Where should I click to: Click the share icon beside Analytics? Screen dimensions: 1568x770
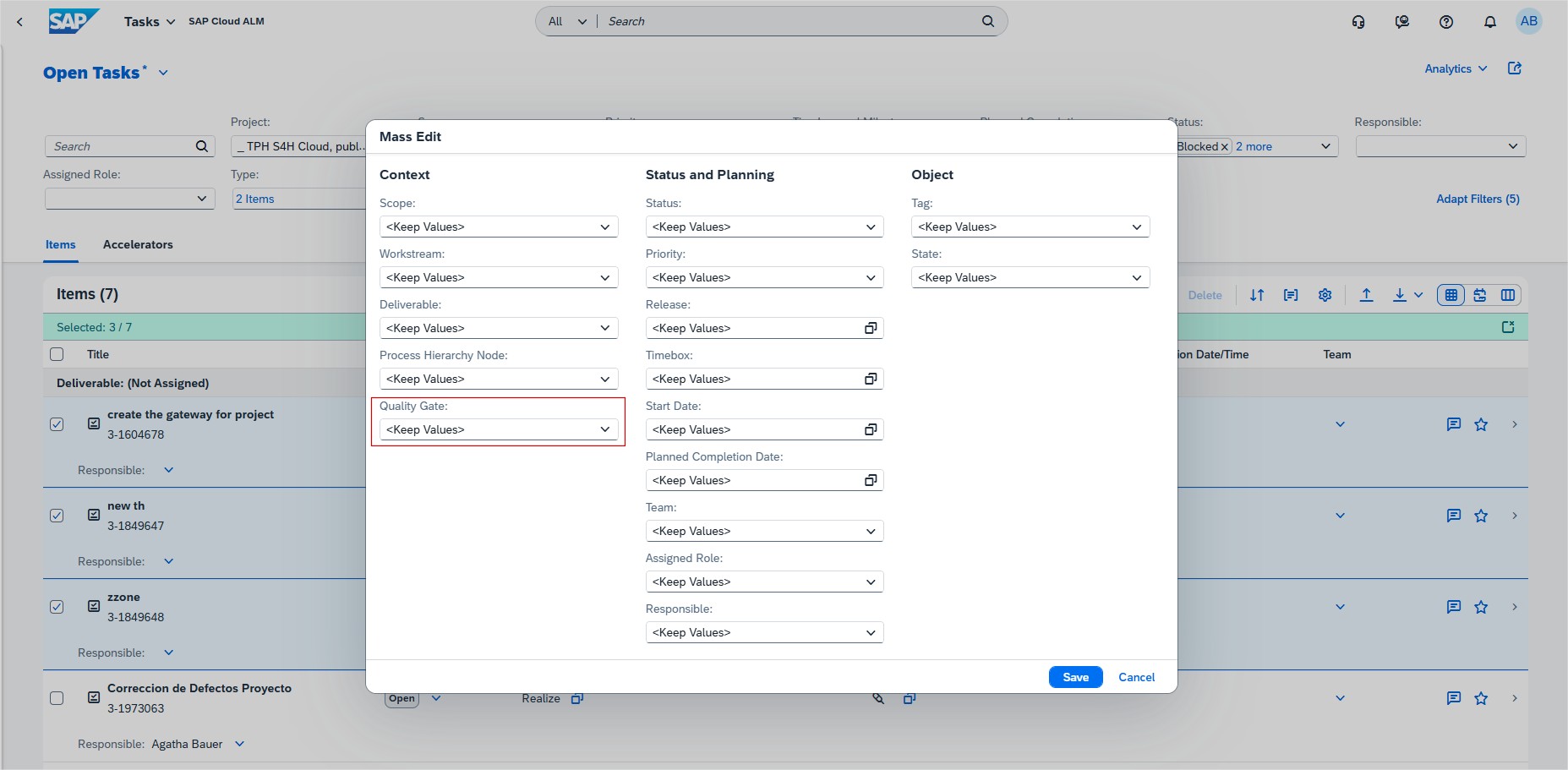1514,68
